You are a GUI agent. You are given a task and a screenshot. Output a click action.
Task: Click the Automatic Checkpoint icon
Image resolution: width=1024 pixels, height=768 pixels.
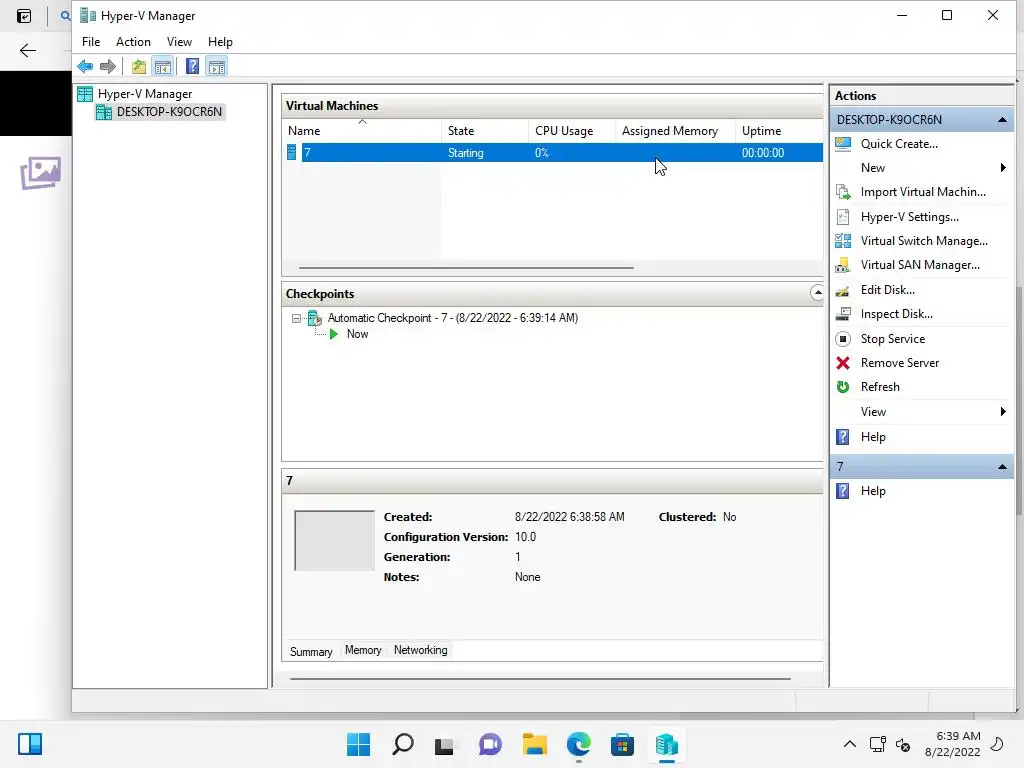315,318
